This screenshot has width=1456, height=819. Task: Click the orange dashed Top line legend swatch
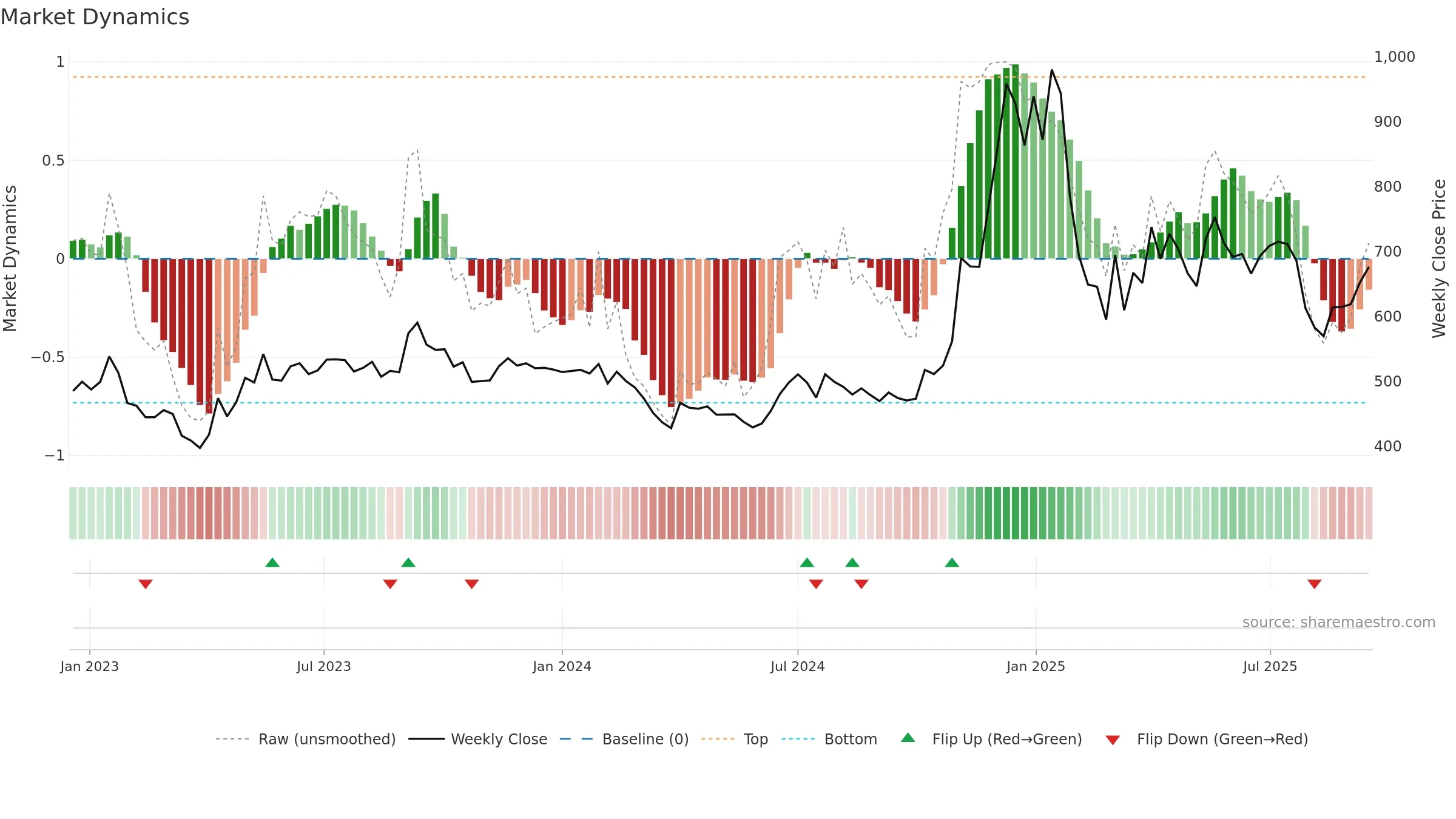(x=718, y=739)
